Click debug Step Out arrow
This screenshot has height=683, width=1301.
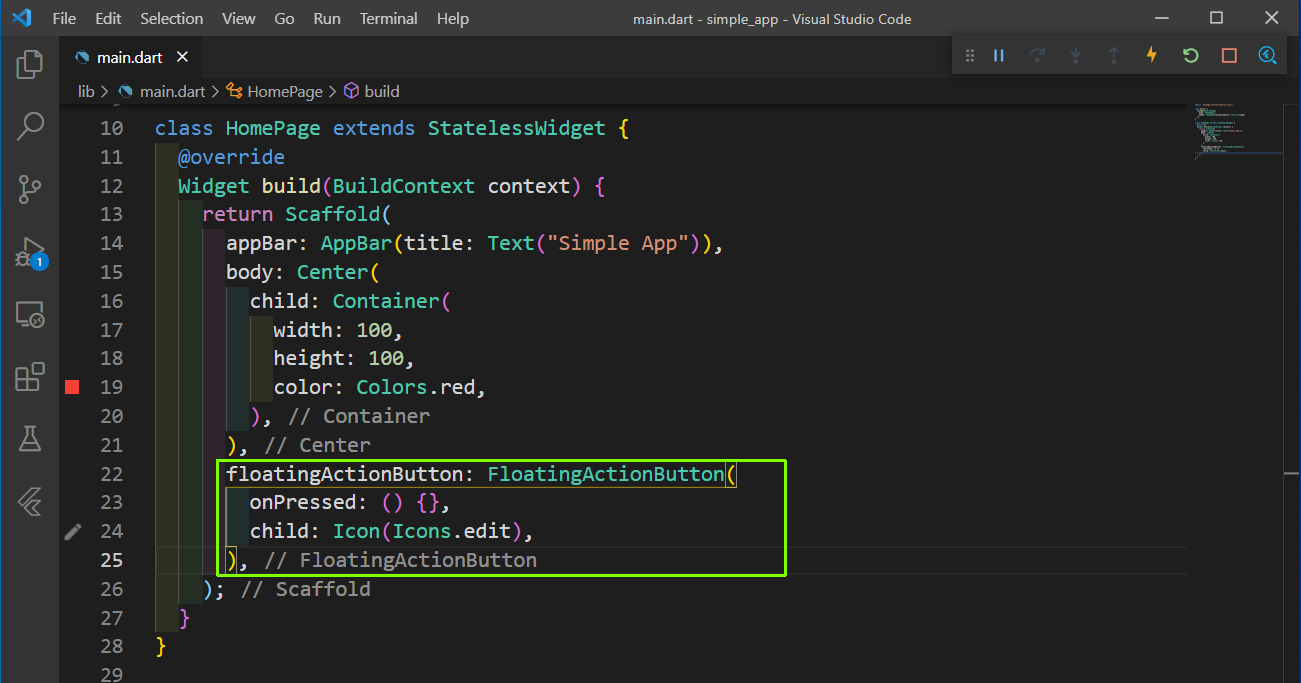[1114, 56]
